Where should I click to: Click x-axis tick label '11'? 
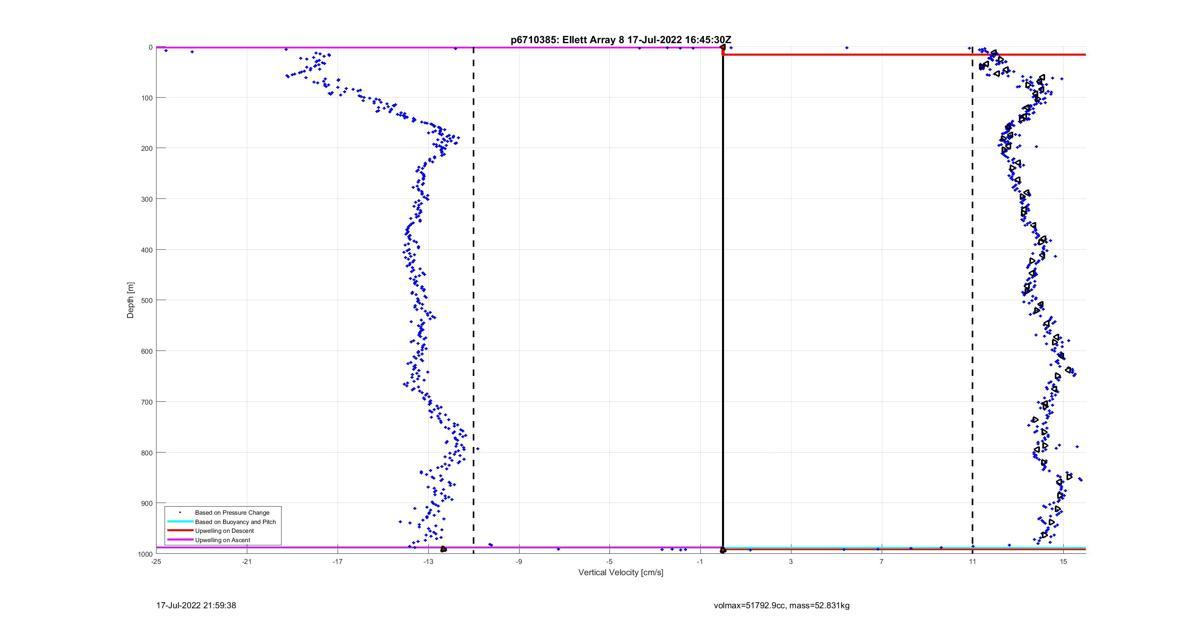972,562
